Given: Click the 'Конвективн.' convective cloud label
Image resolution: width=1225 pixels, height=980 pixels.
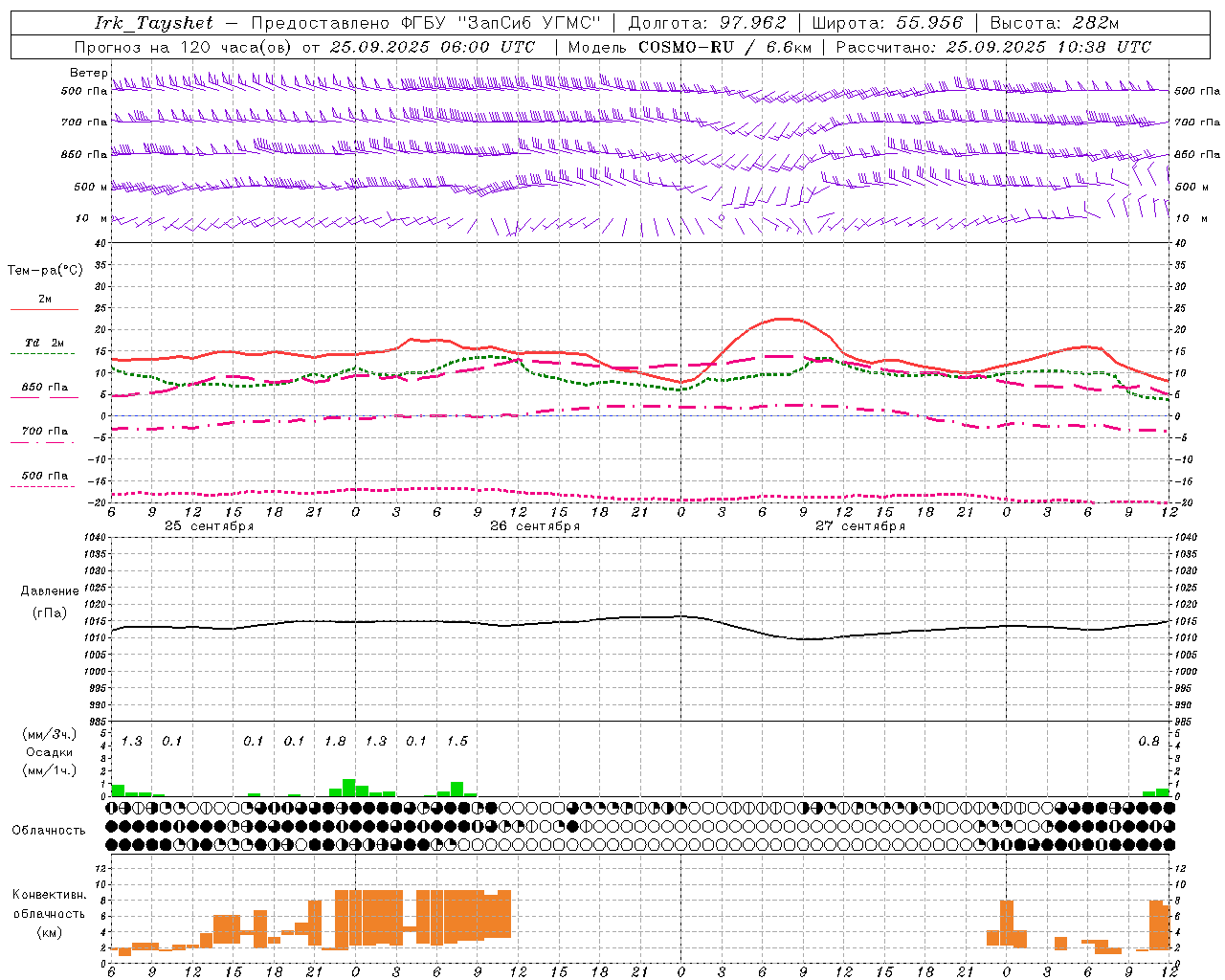Looking at the screenshot, I should [x=49, y=895].
